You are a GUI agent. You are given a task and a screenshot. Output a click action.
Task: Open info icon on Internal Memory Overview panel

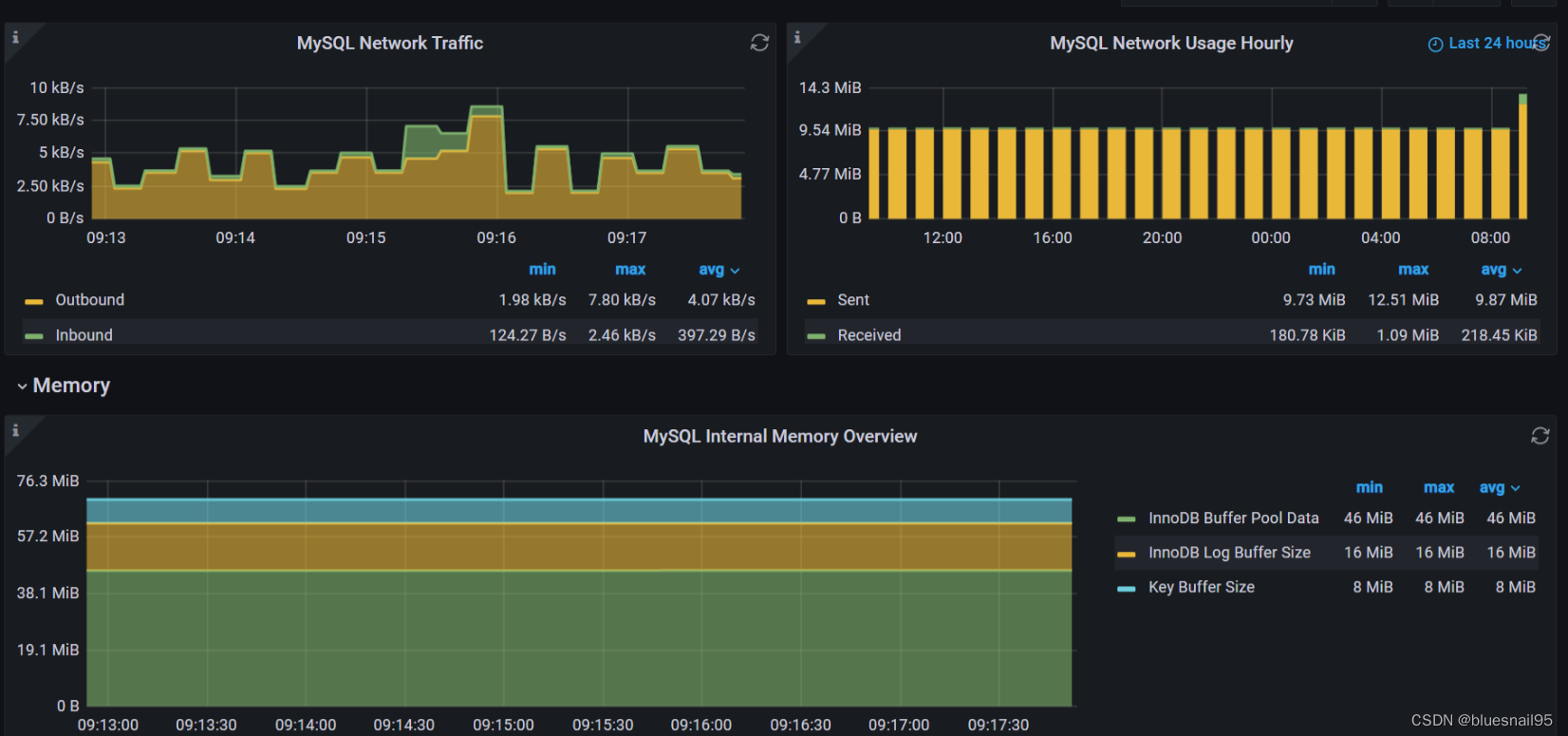click(x=15, y=431)
